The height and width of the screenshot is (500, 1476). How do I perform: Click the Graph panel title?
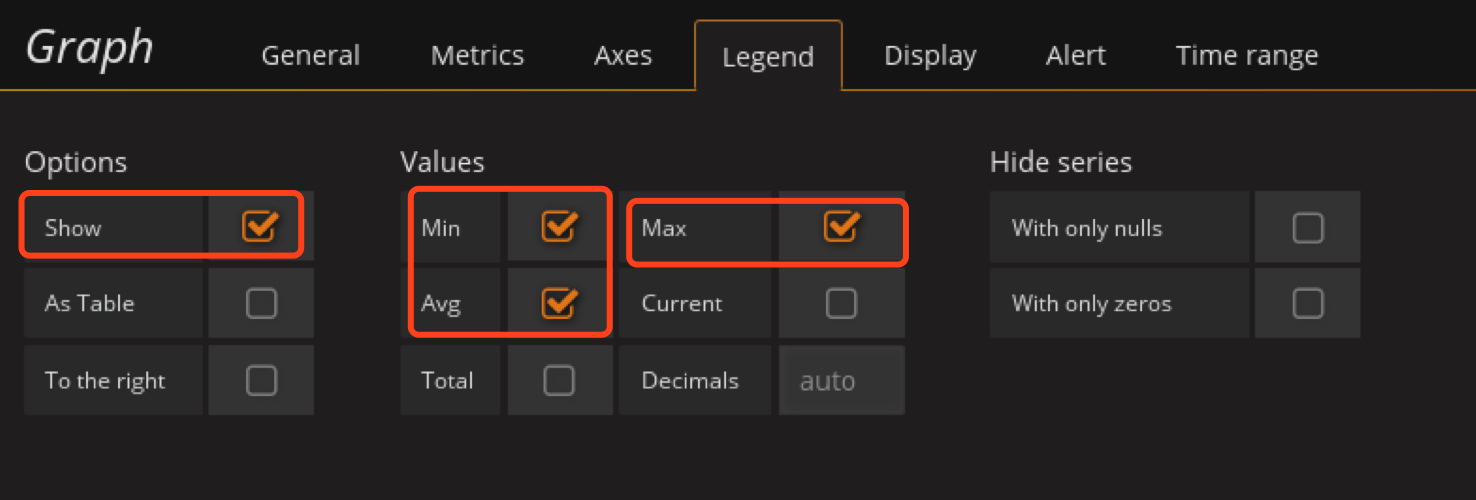pyautogui.click(x=89, y=47)
